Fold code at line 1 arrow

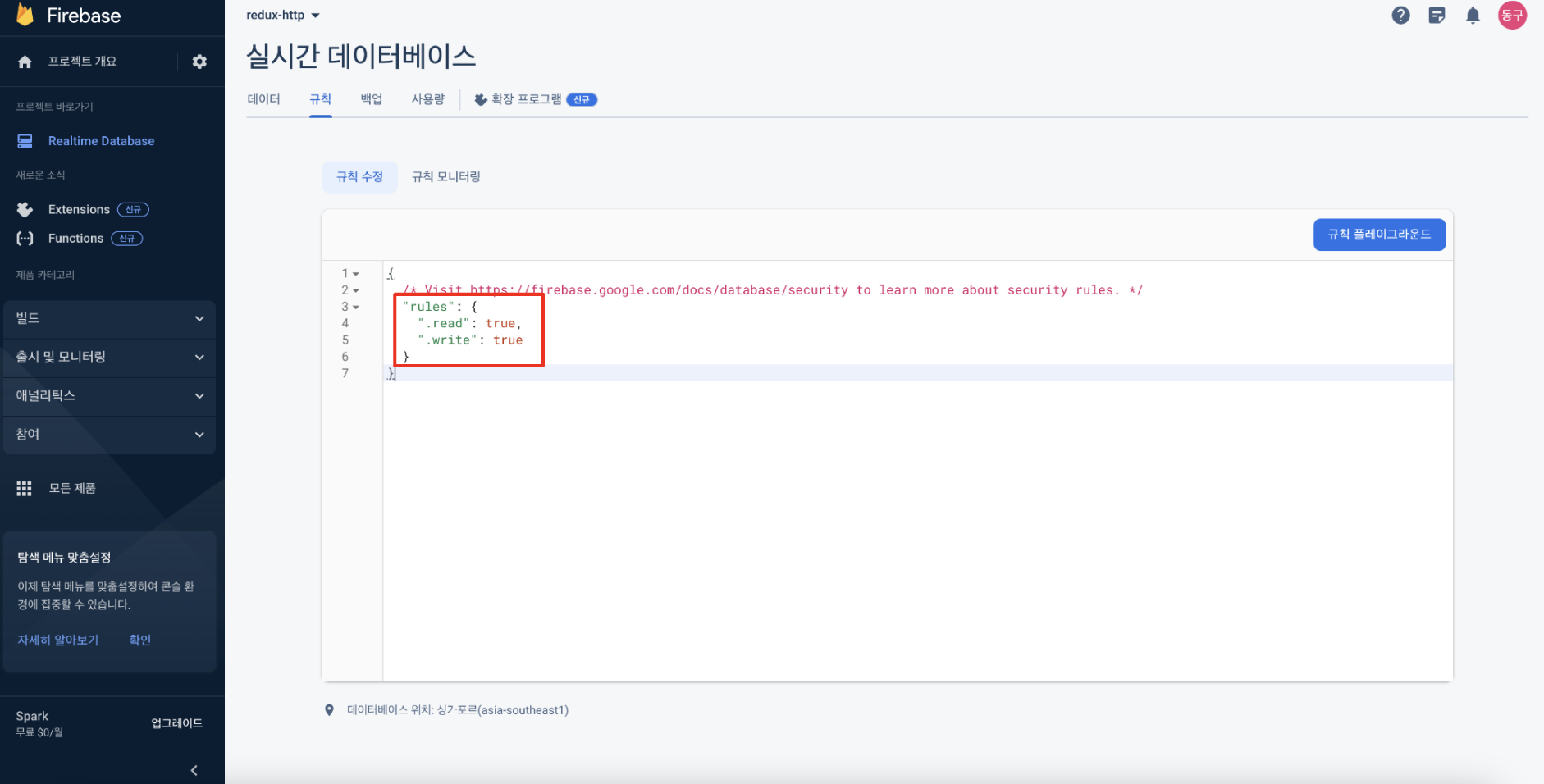(x=356, y=274)
